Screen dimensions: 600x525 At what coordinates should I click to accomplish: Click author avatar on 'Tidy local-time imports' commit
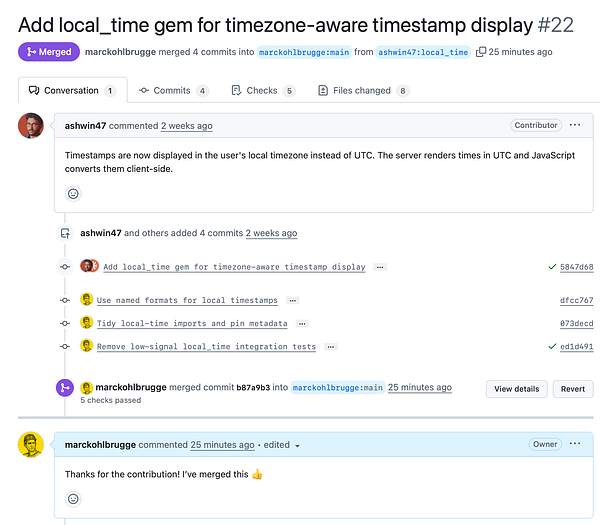[x=86, y=322]
